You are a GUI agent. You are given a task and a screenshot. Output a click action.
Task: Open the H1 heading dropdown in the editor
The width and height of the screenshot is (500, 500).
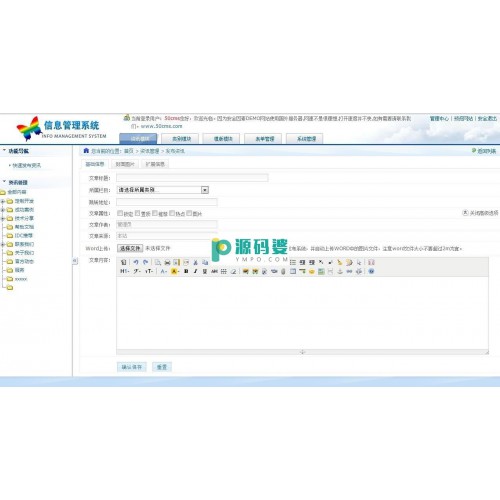click(125, 271)
